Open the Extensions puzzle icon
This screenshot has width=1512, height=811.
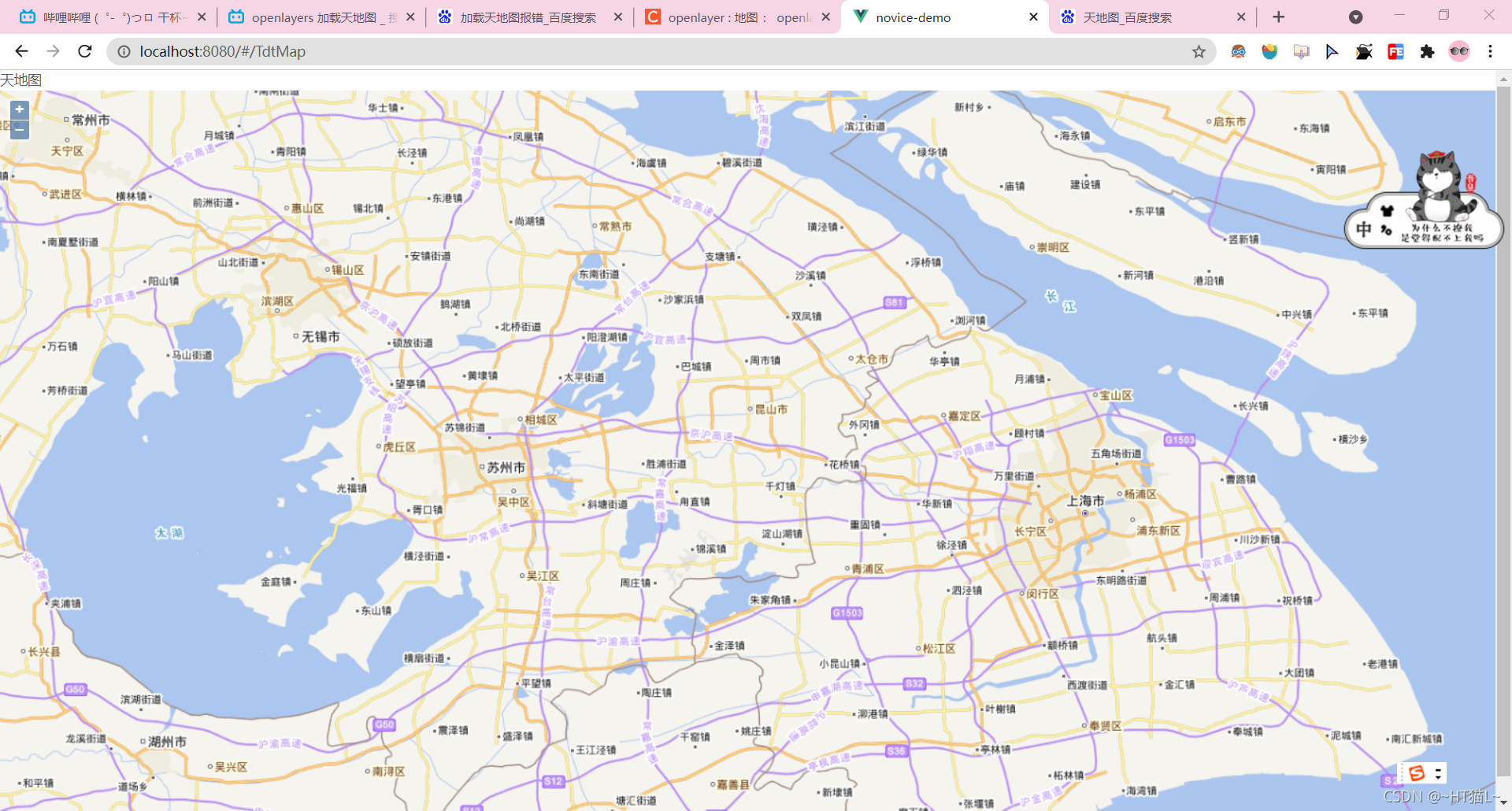click(x=1427, y=51)
